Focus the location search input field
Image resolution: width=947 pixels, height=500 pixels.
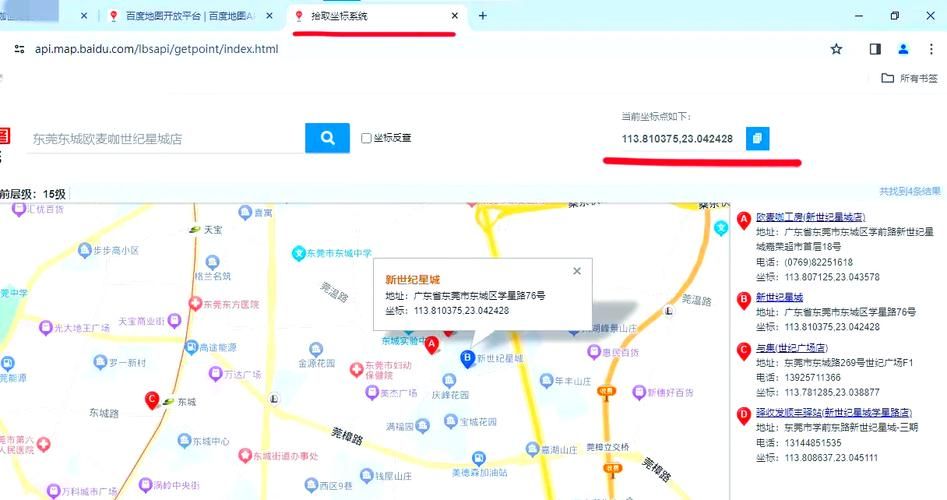click(165, 139)
